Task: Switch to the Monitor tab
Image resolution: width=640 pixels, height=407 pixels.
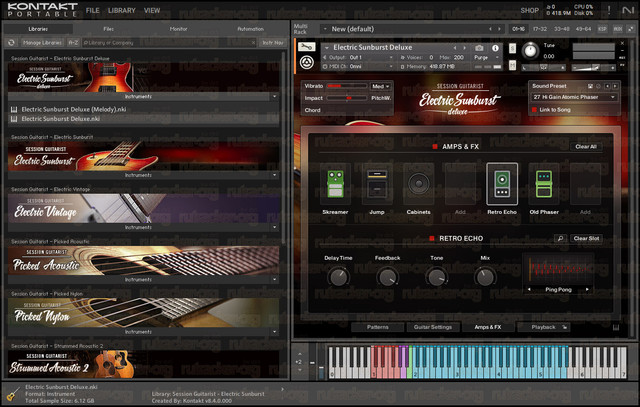Action: tap(178, 29)
